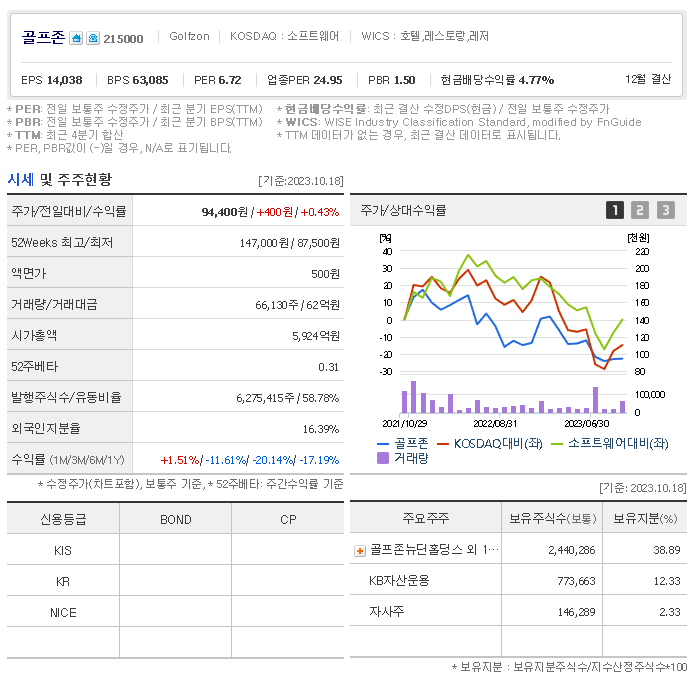The height and width of the screenshot is (686, 694).
Task: Switch to chart tab 3
Action: (666, 210)
